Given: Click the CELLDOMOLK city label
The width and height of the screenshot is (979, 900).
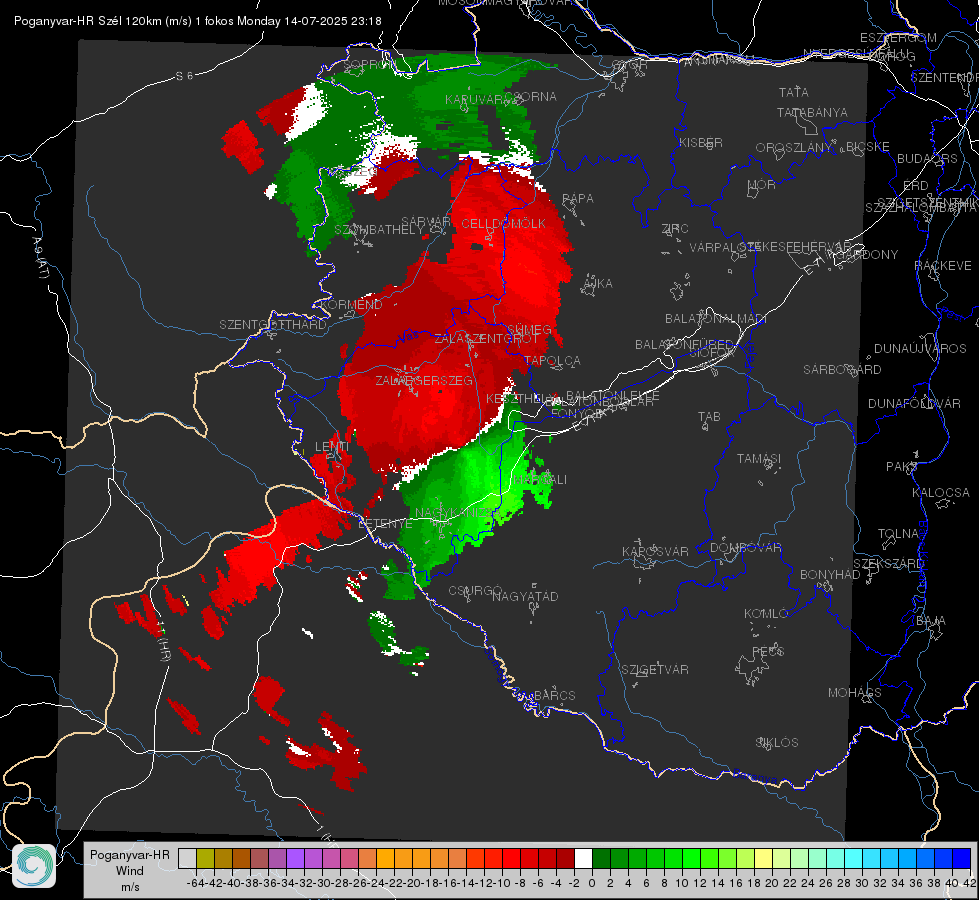Looking at the screenshot, I should [x=503, y=224].
